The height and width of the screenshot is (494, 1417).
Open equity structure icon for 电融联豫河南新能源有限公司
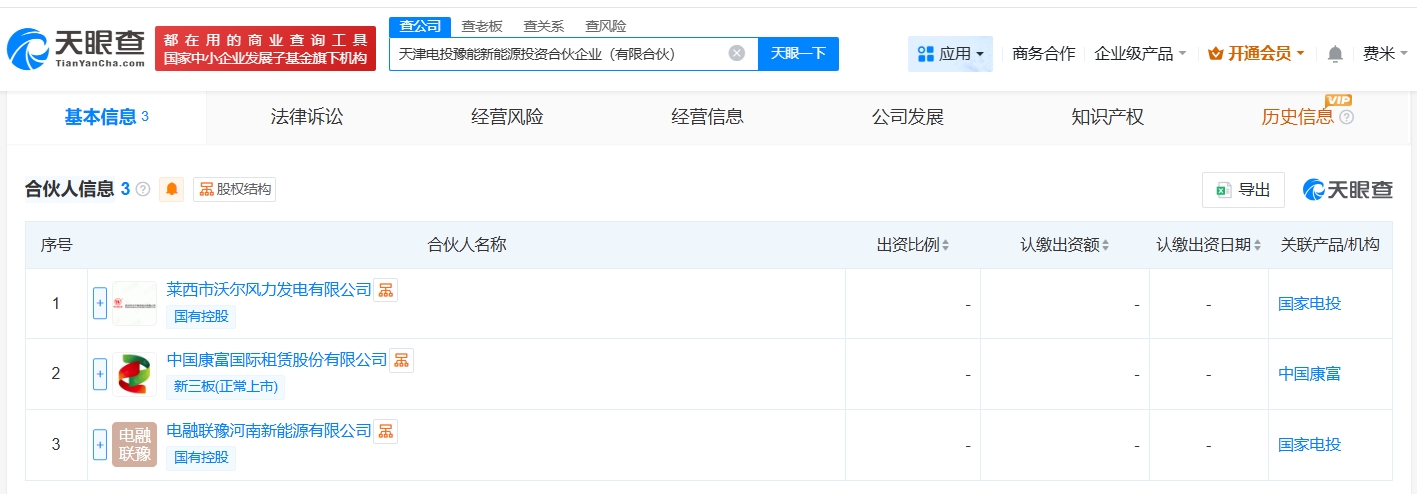(386, 431)
